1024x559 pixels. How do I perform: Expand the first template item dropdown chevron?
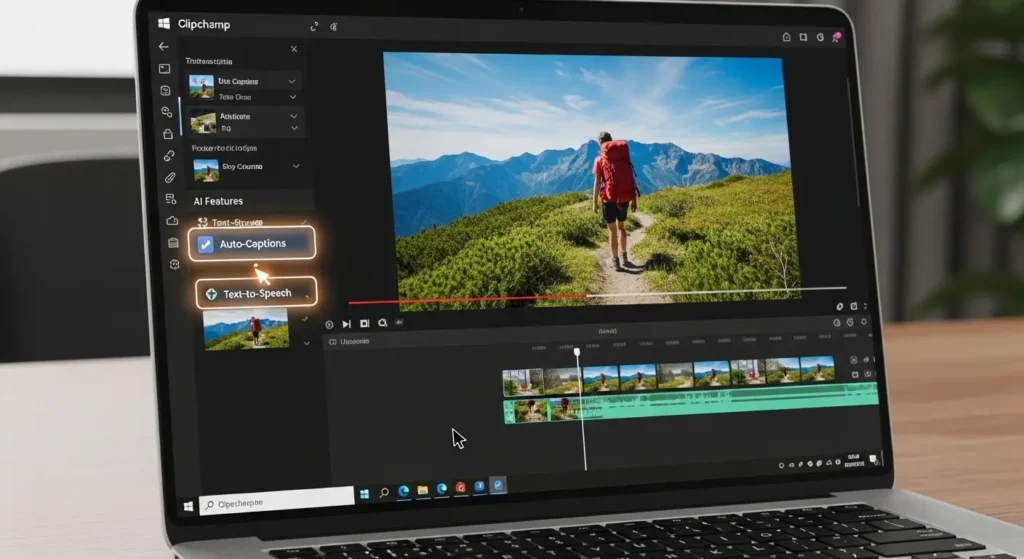[292, 80]
